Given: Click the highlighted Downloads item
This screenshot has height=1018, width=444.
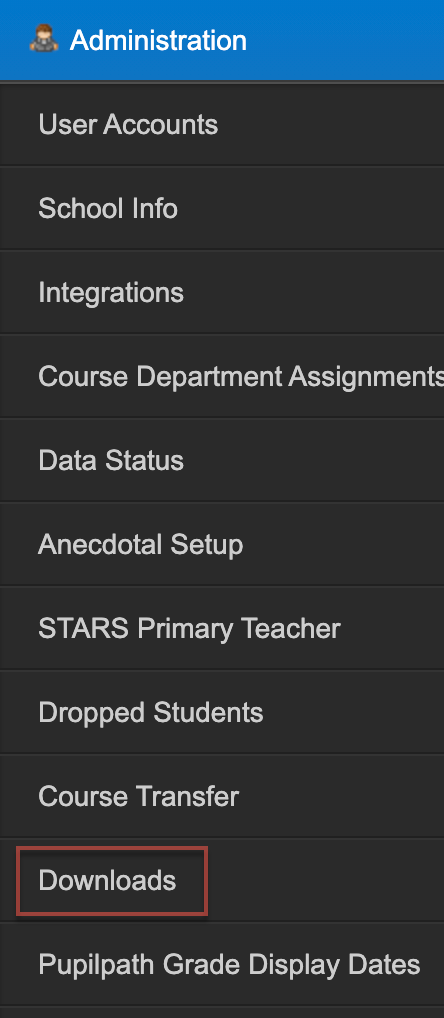Looking at the screenshot, I should [112, 880].
